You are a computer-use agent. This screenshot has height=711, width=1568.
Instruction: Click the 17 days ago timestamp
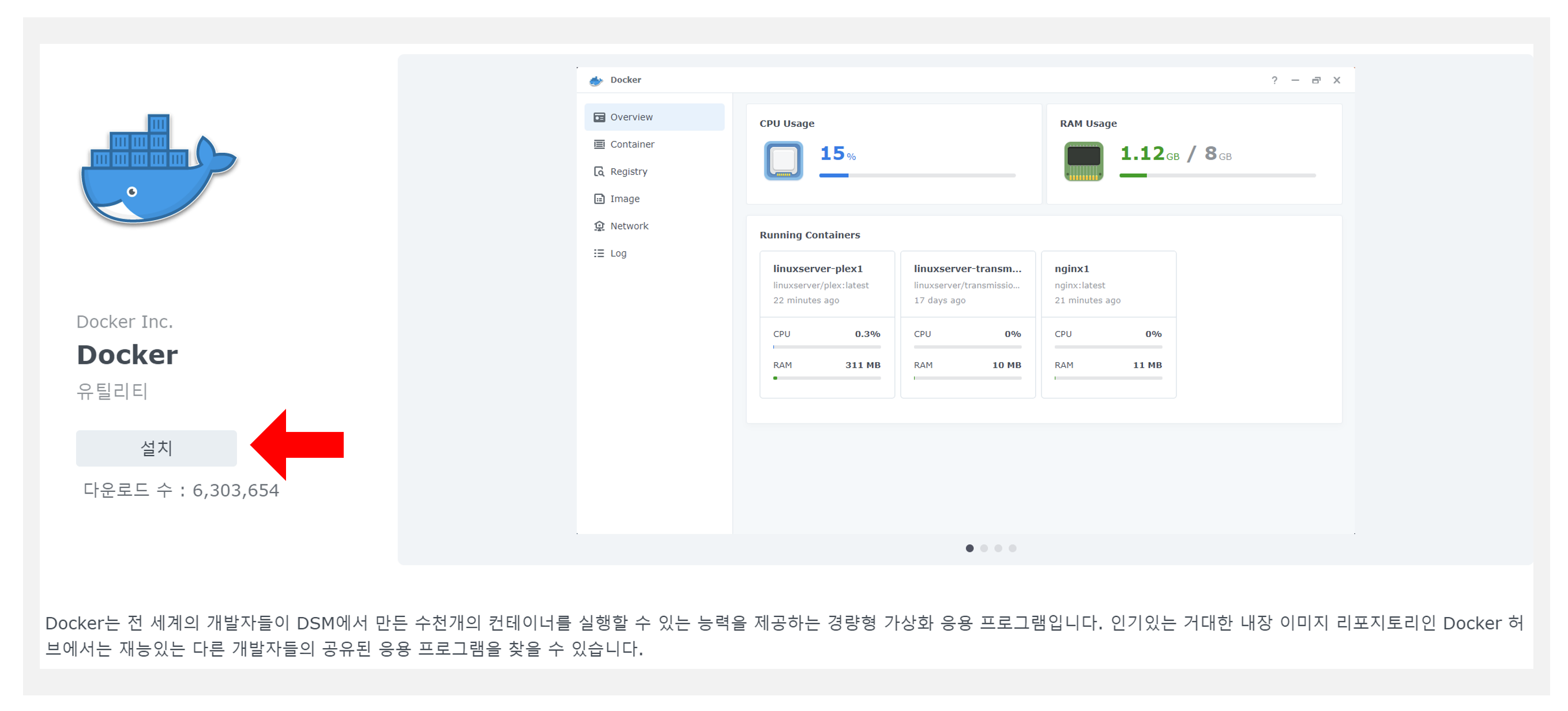[x=939, y=300]
